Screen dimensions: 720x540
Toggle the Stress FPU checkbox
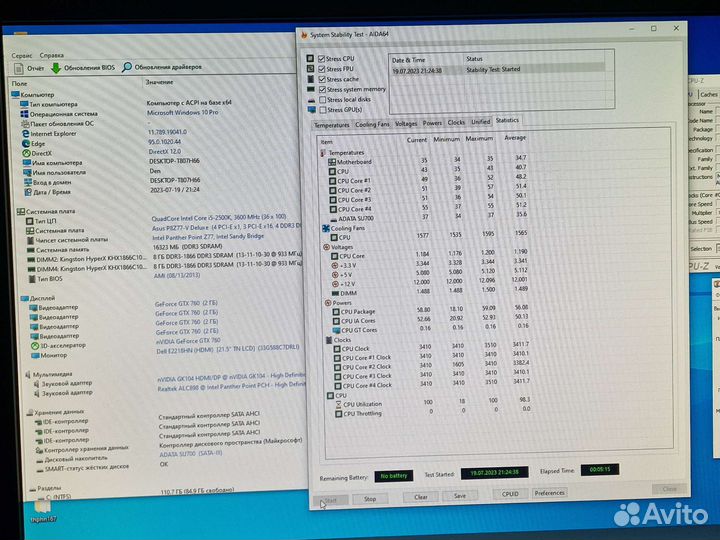(x=321, y=69)
